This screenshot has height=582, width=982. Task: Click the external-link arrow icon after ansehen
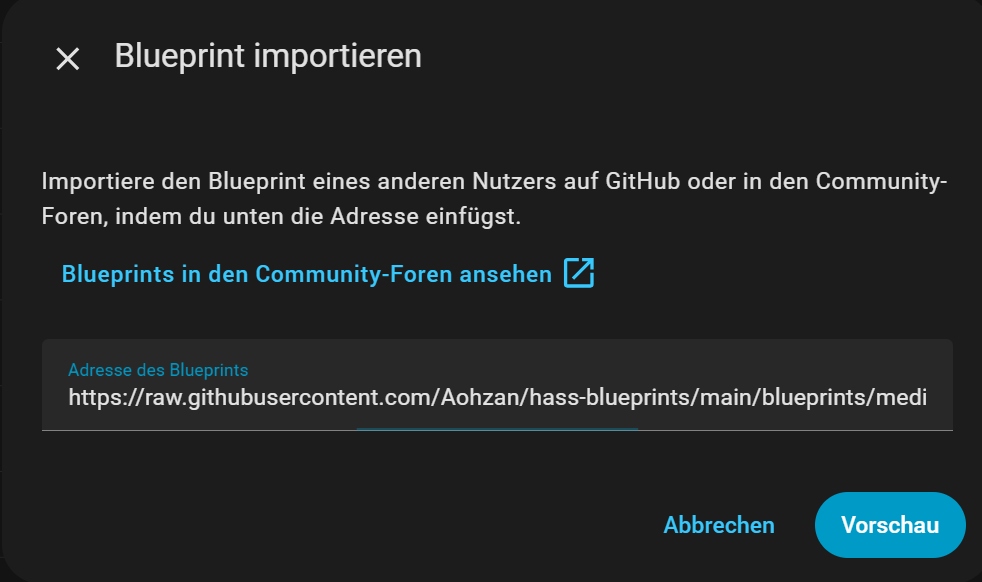tap(579, 273)
